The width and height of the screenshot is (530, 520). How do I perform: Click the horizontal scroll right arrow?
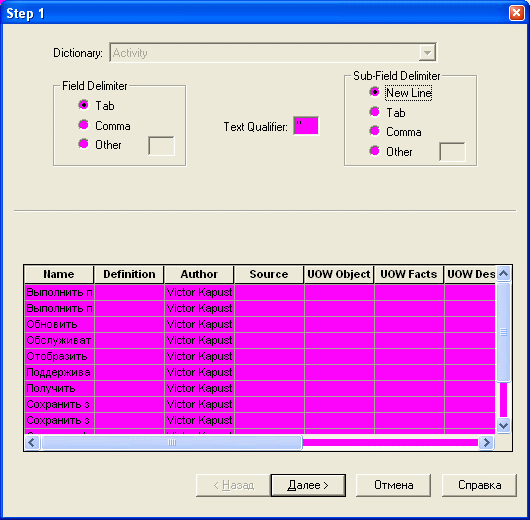point(487,442)
